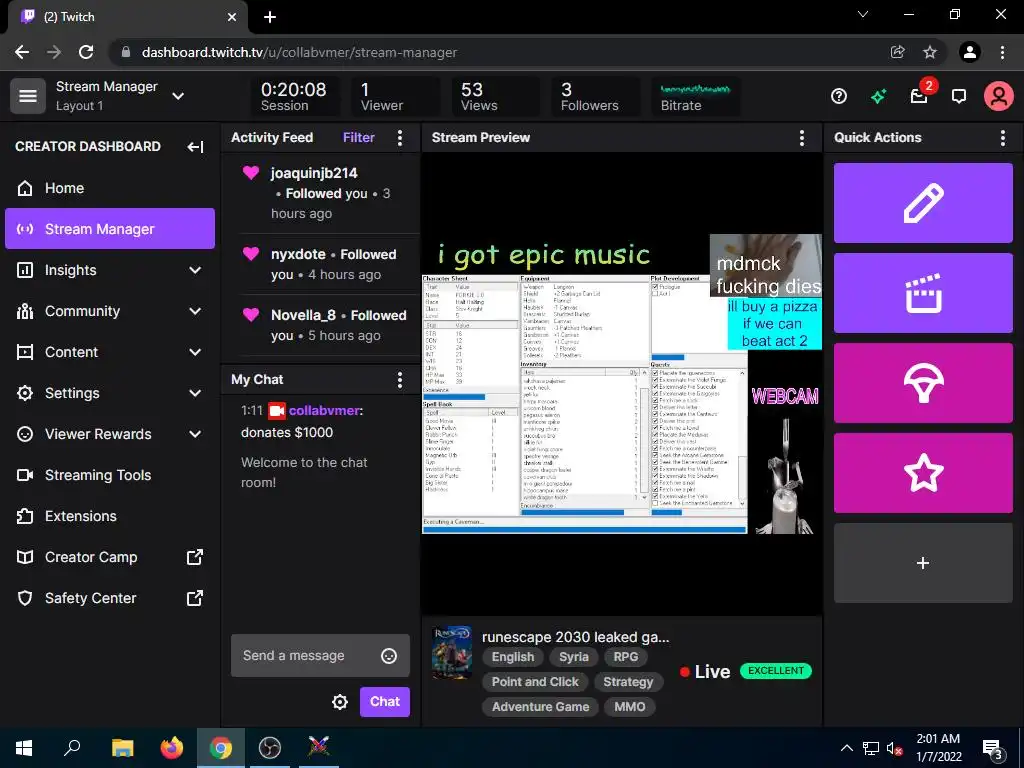Click joaquinjb214 in the Activity Feed
The width and height of the screenshot is (1024, 768).
314,173
